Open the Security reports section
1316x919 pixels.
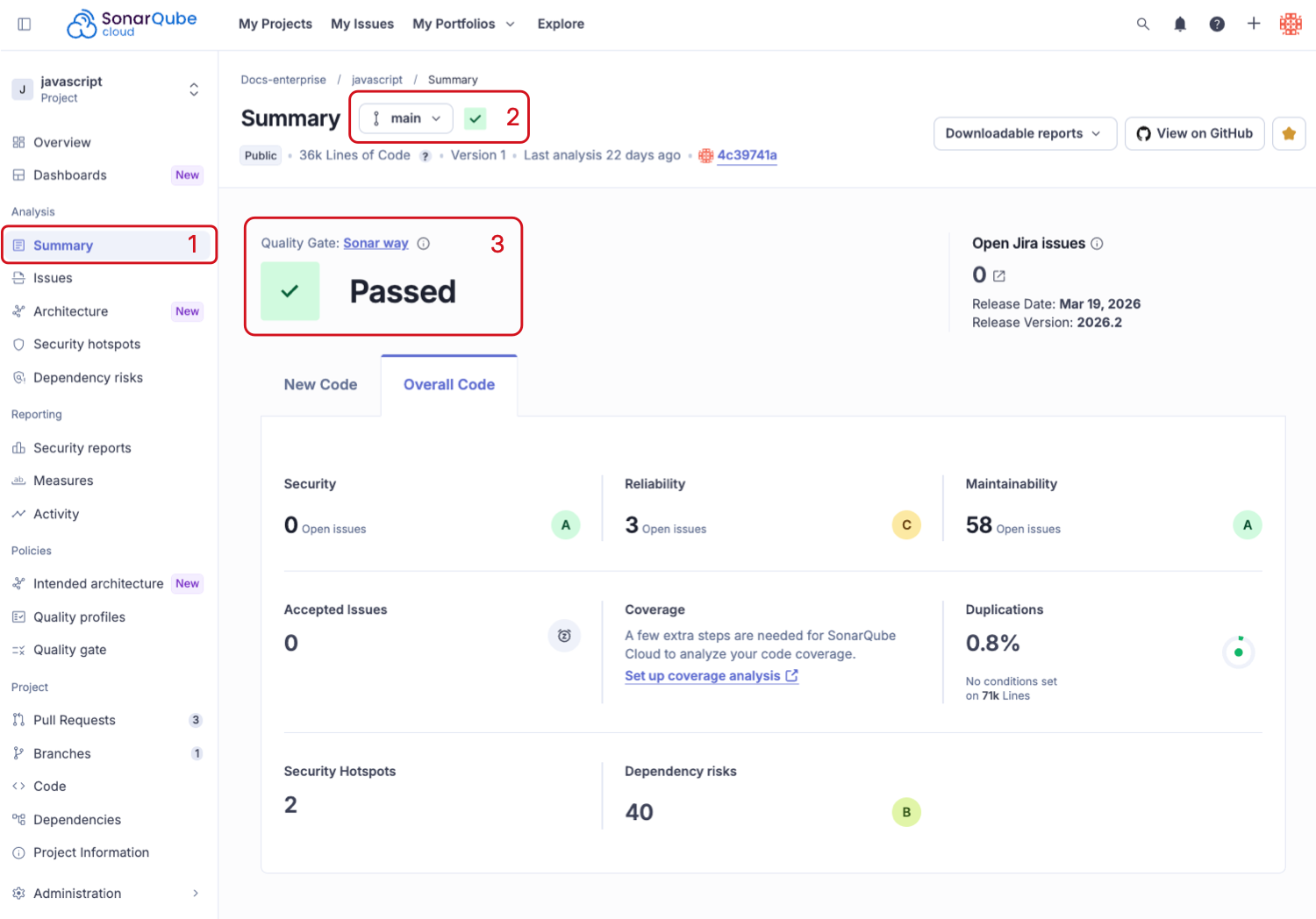pyautogui.click(x=82, y=447)
